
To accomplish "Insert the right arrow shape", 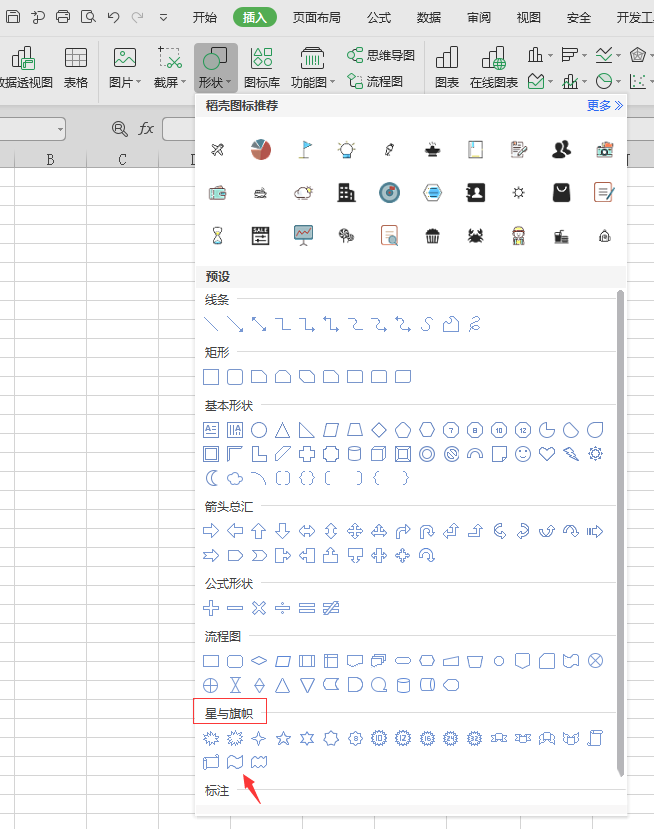I will coord(211,530).
